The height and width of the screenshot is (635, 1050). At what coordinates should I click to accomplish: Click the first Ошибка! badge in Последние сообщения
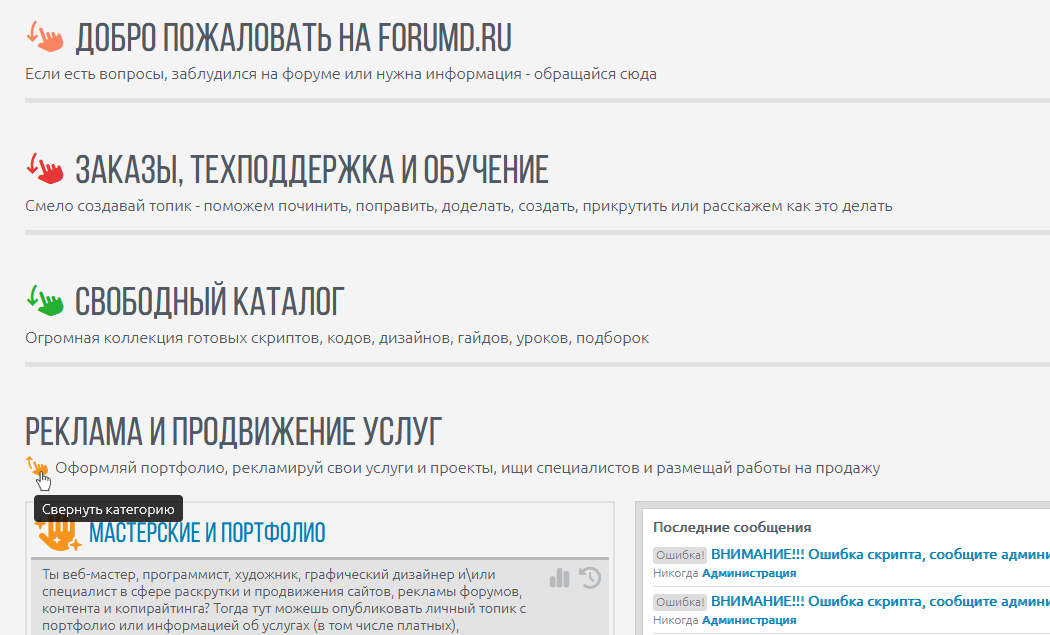[680, 555]
